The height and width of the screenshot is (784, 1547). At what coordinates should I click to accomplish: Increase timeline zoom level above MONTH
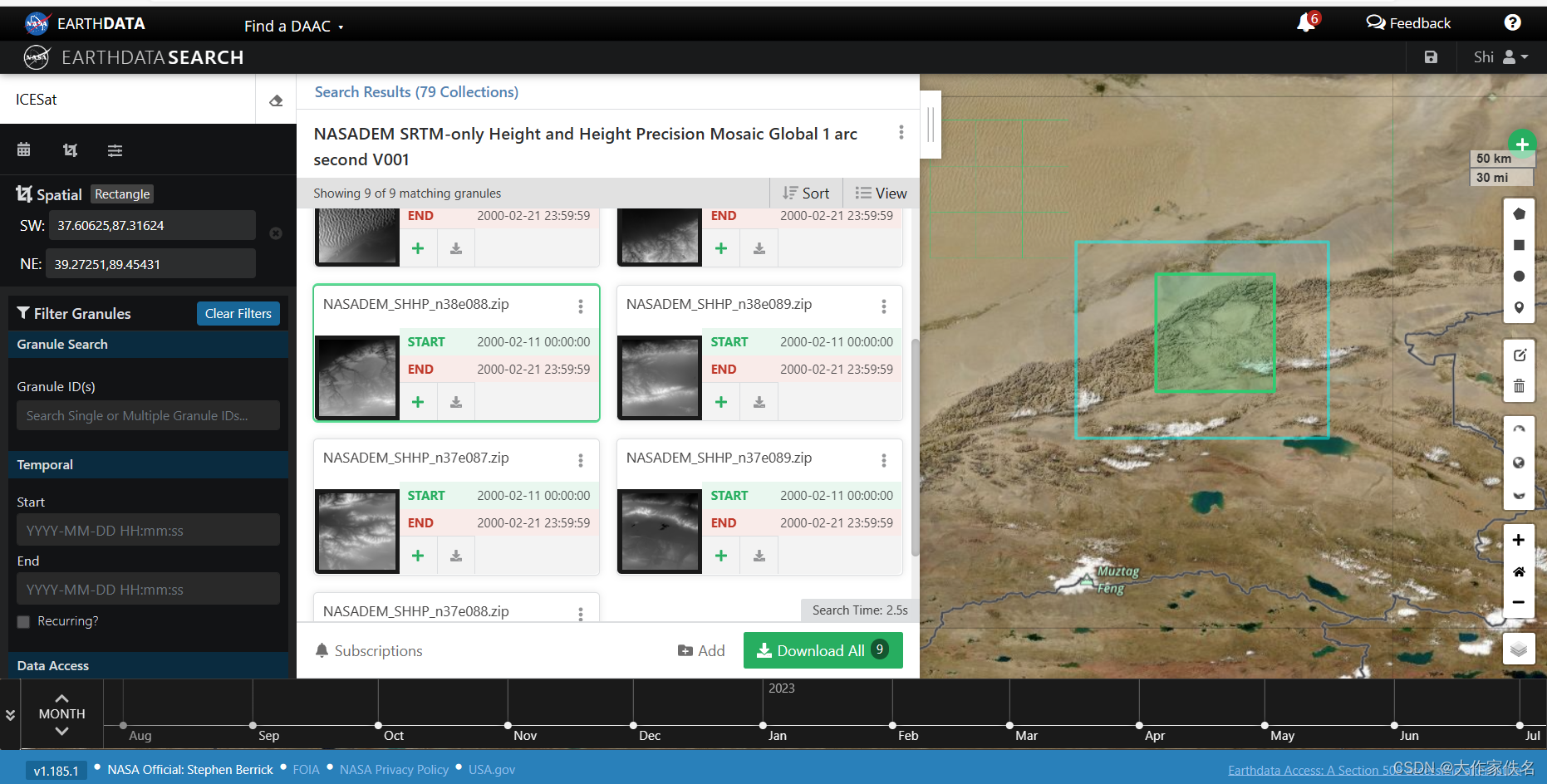click(61, 698)
